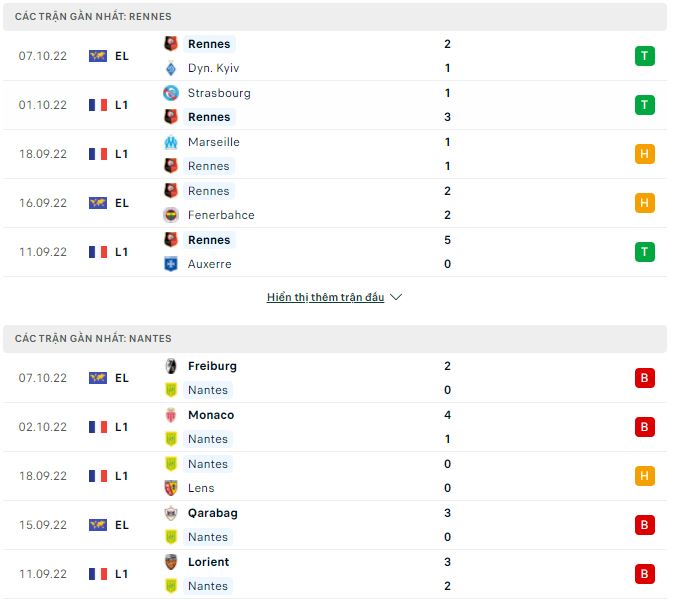Open the 'Hiển thị thêm trận đấu' link
Screen dimensions: 677x601
[325, 297]
